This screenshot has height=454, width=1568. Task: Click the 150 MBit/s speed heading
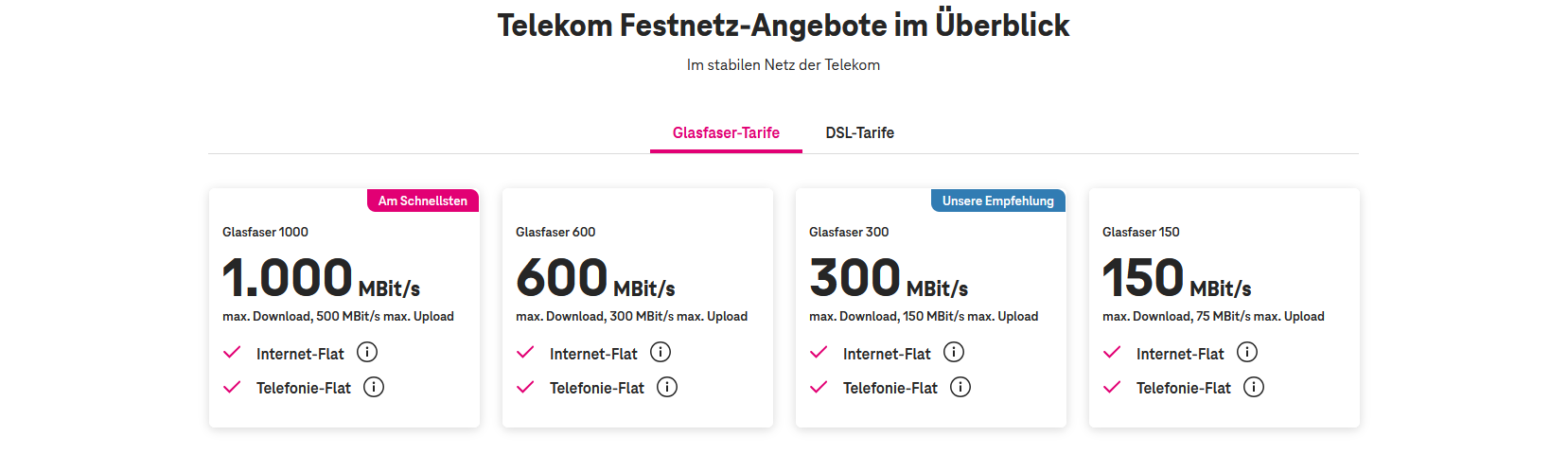[x=1176, y=279]
